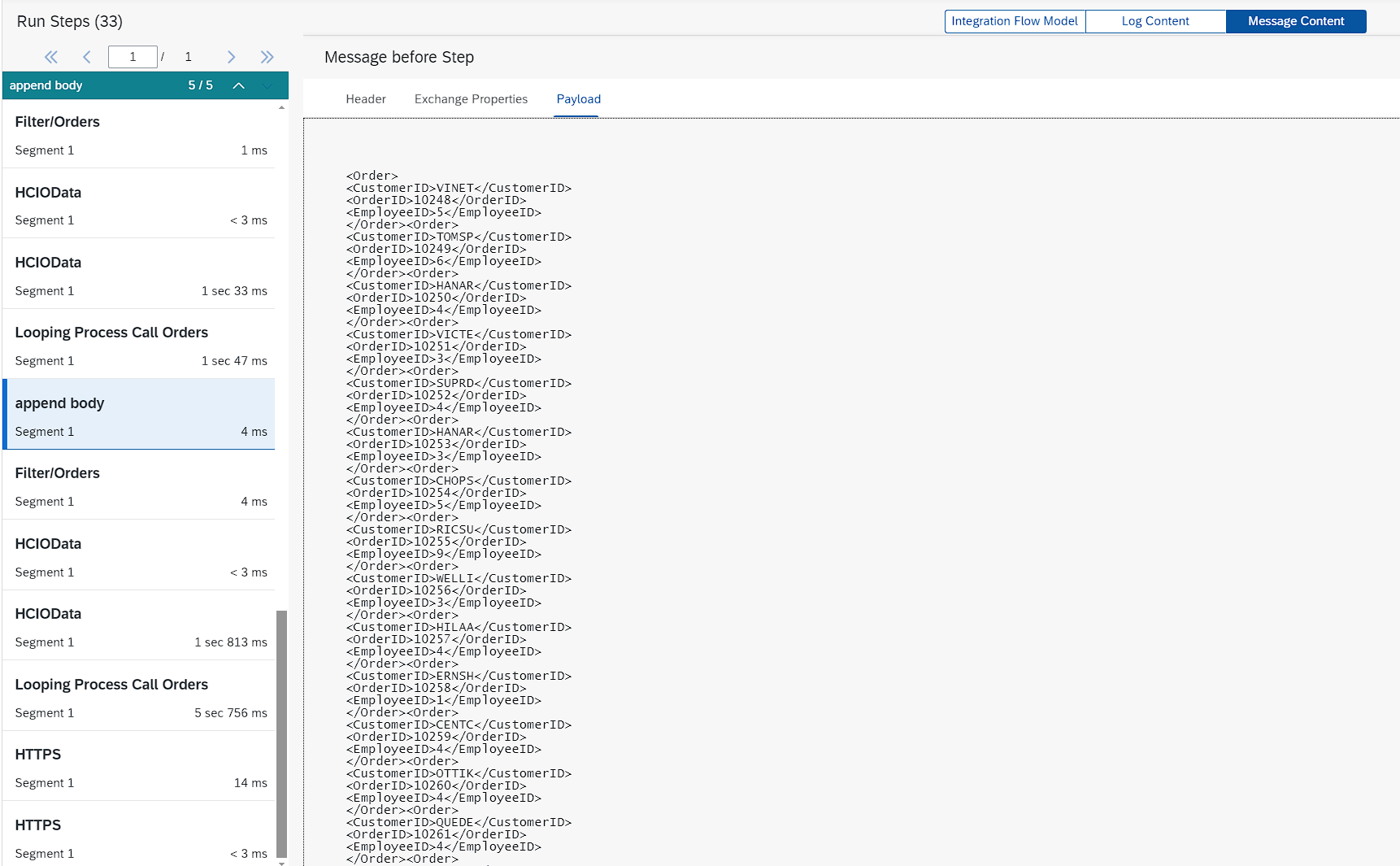The width and height of the screenshot is (1400, 866).
Task: Click the page number input field
Action: (133, 57)
